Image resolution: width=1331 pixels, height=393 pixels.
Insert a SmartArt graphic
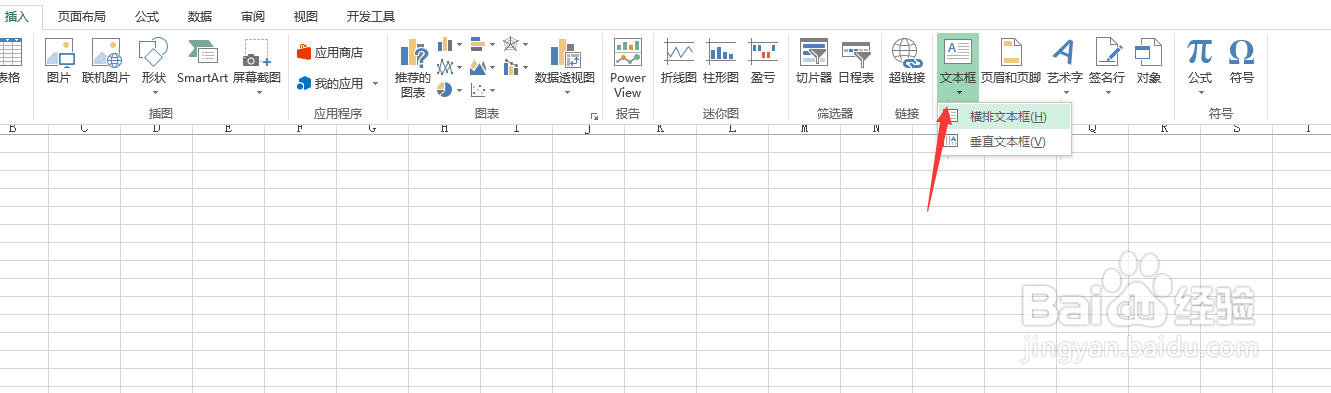203,61
